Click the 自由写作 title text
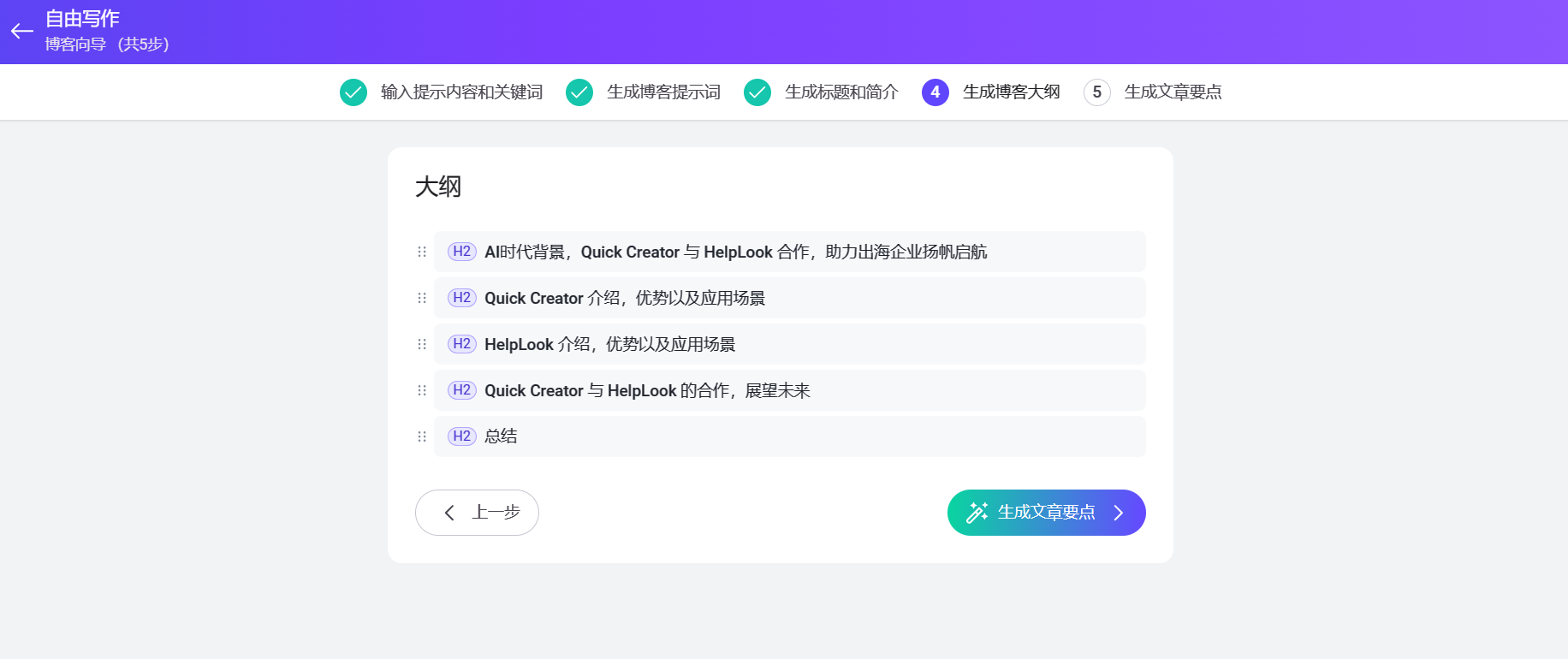The image size is (1568, 659). [82, 19]
